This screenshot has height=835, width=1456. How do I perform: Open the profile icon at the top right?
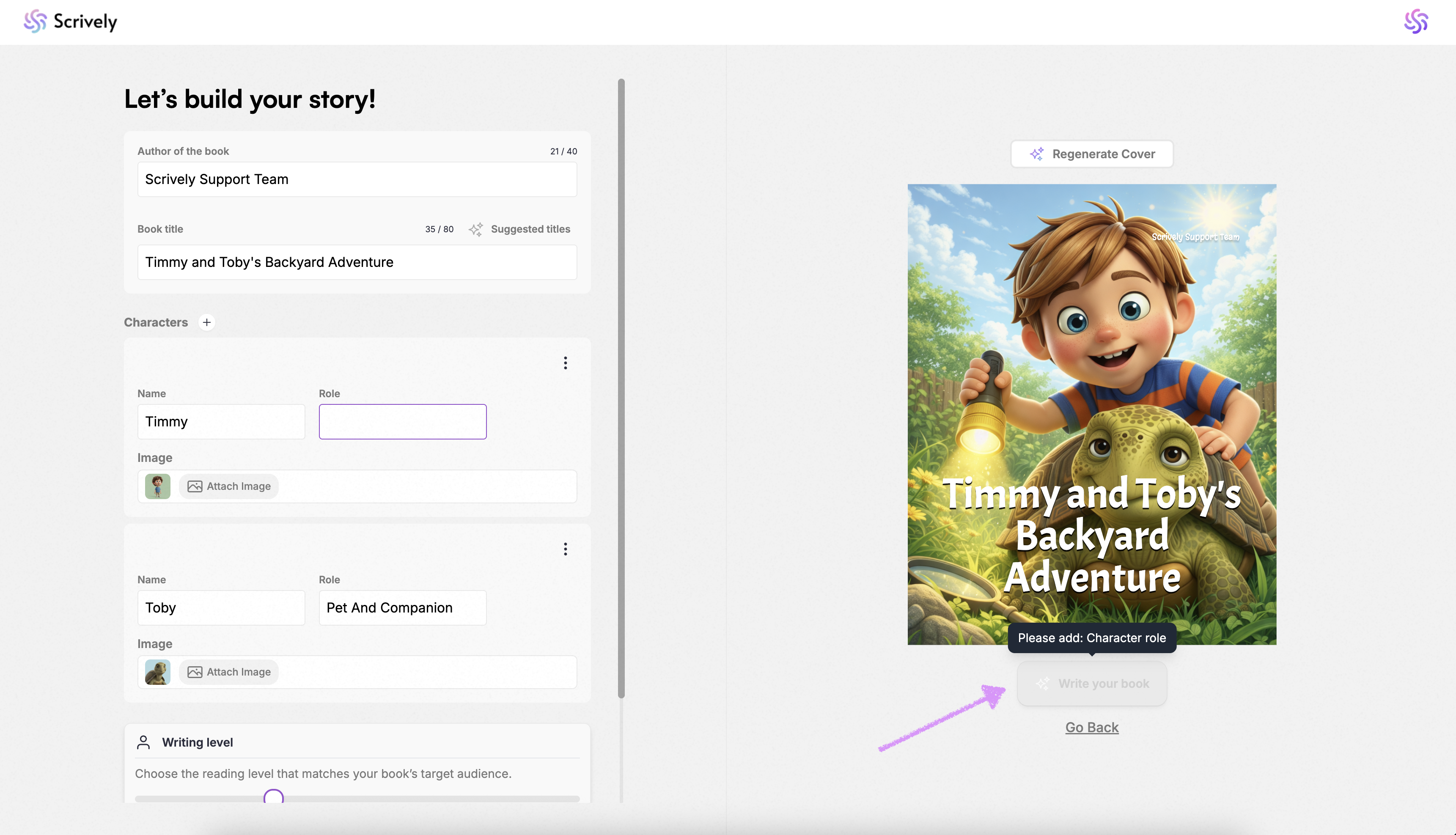click(x=1415, y=21)
